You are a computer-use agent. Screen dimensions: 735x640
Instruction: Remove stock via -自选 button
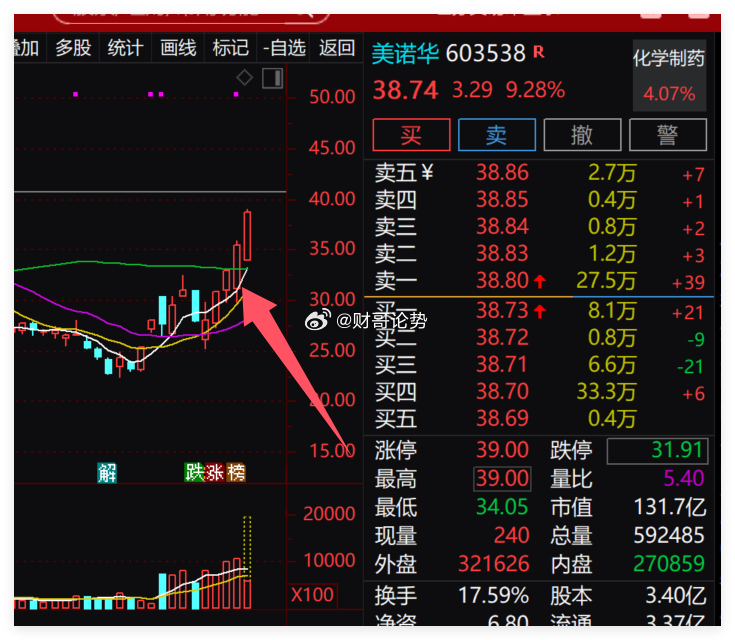tap(284, 48)
